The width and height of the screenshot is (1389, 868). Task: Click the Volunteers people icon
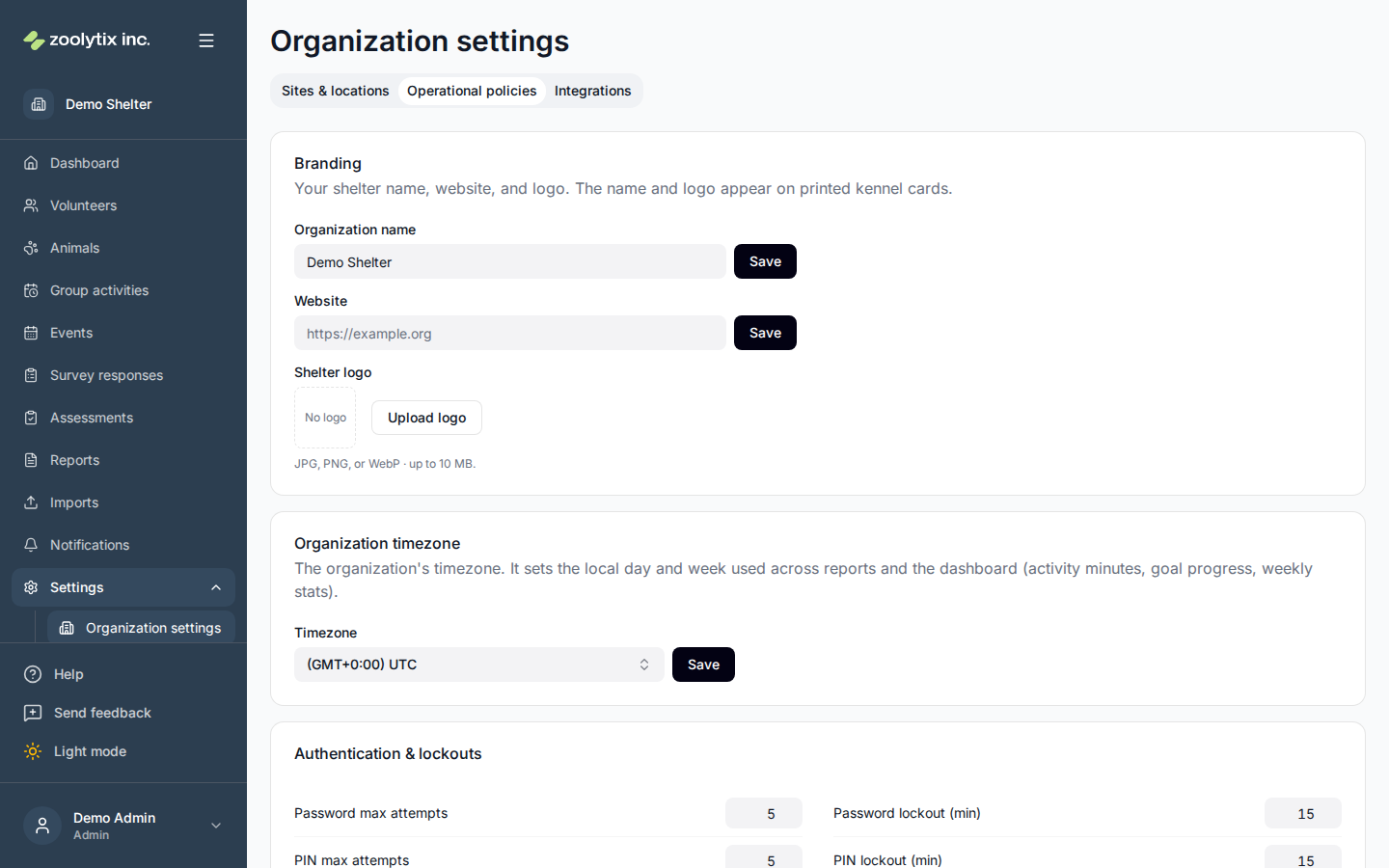[31, 205]
